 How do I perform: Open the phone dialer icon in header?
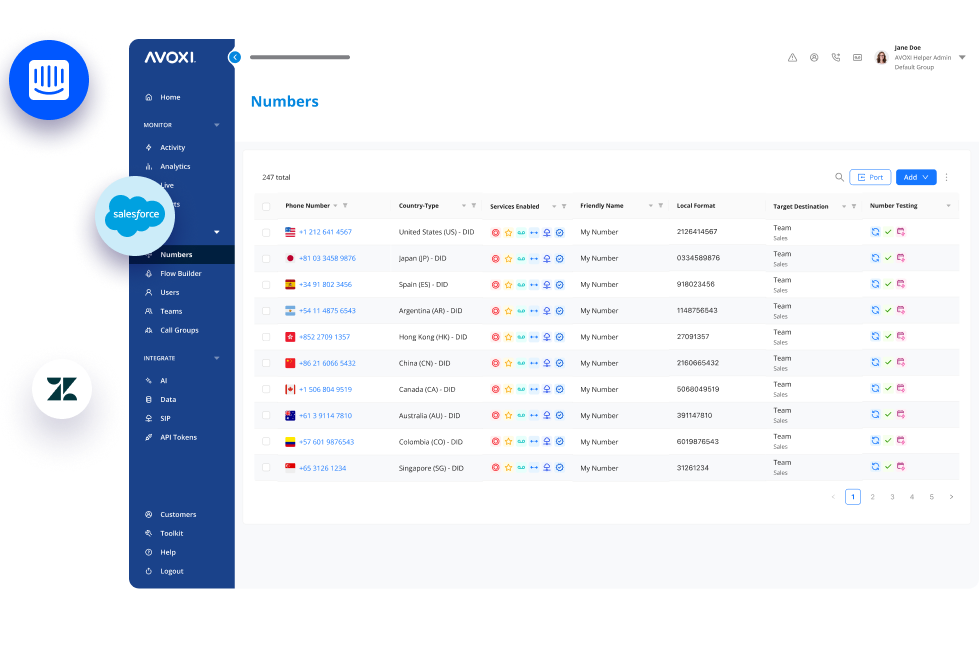[836, 58]
